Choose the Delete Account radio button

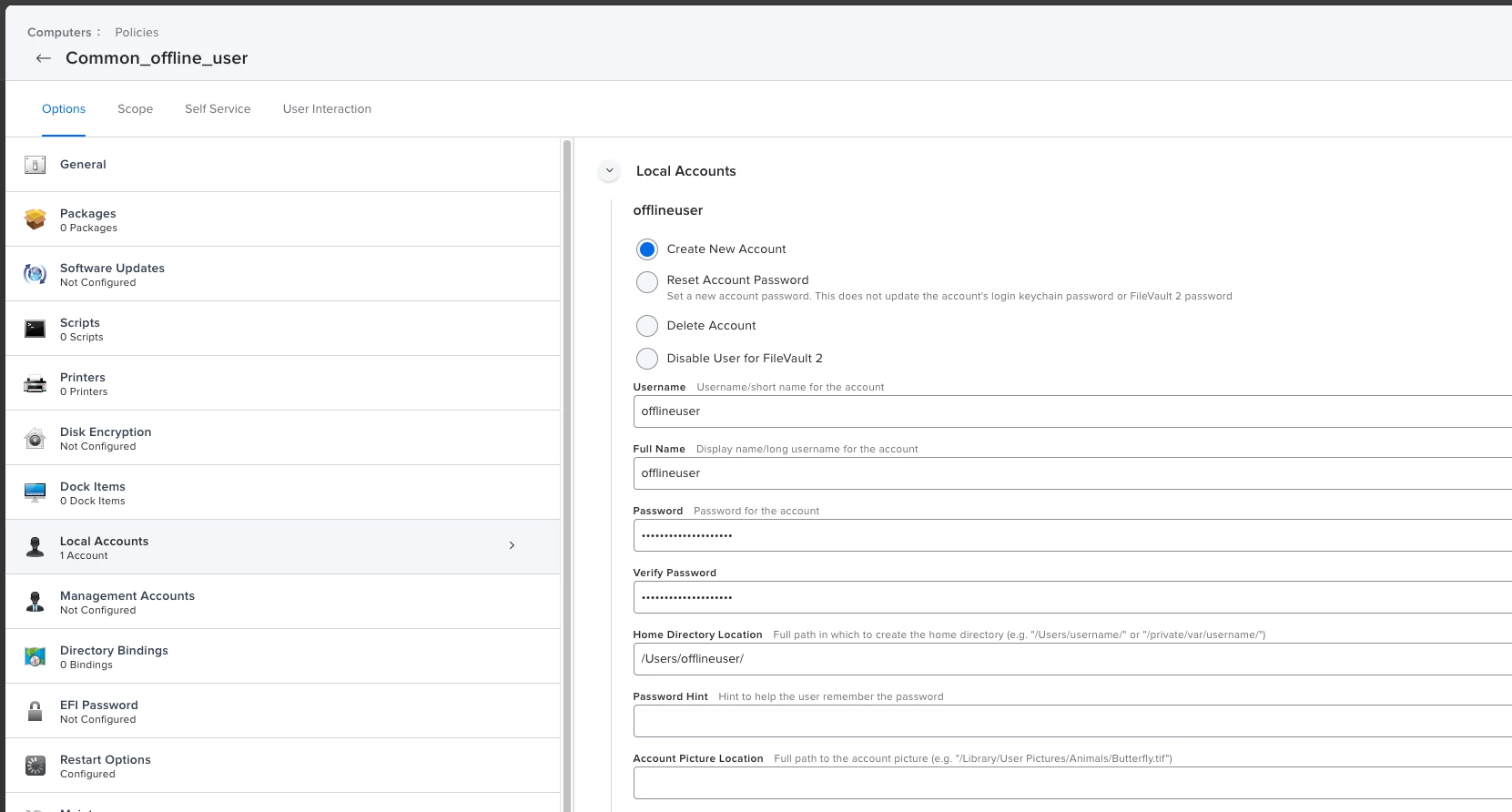pos(647,326)
